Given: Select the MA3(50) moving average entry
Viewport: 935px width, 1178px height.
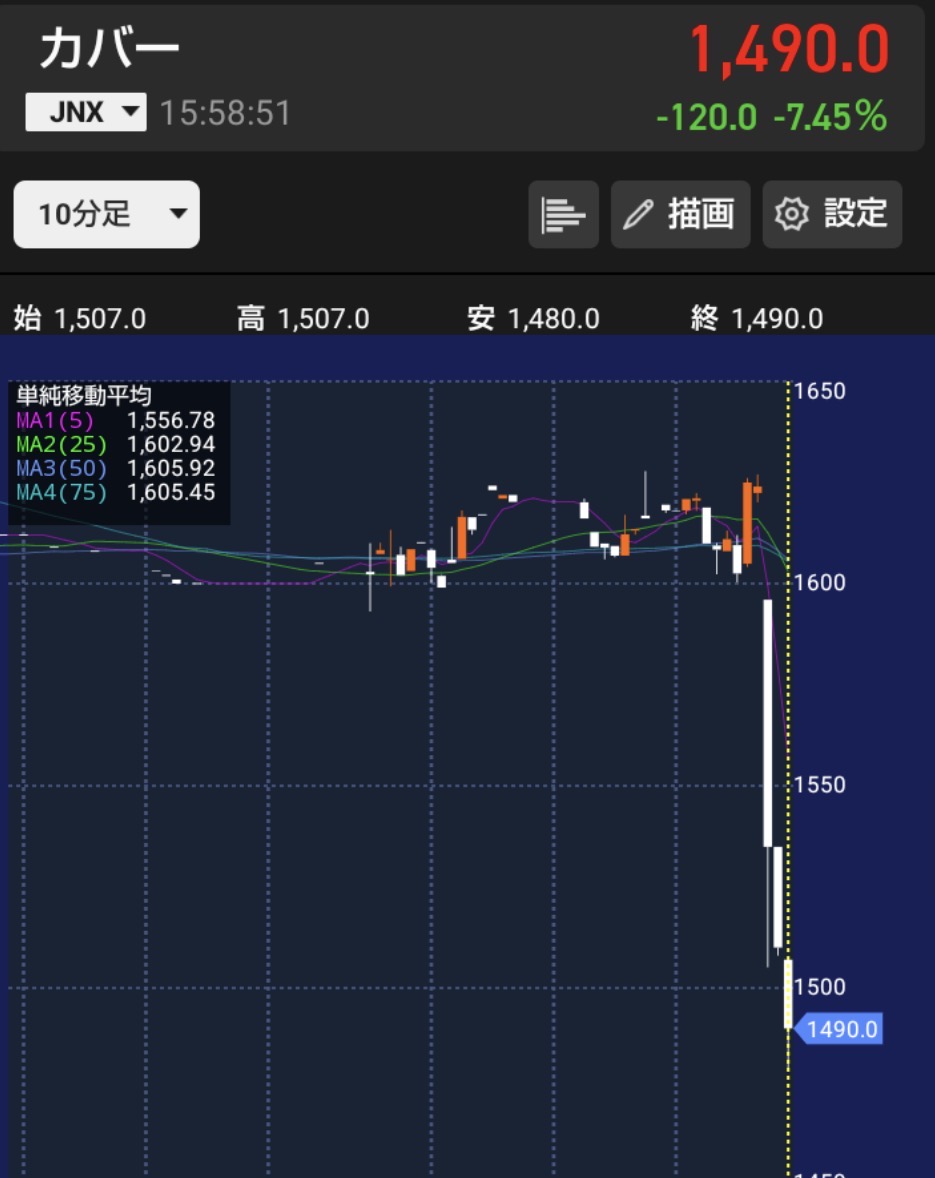Looking at the screenshot, I should (x=116, y=468).
